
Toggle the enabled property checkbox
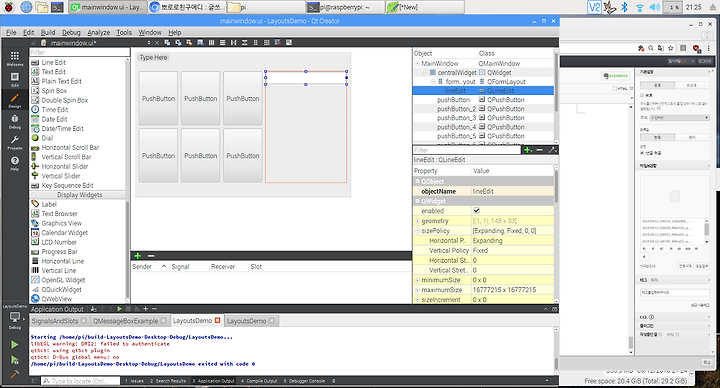click(477, 211)
